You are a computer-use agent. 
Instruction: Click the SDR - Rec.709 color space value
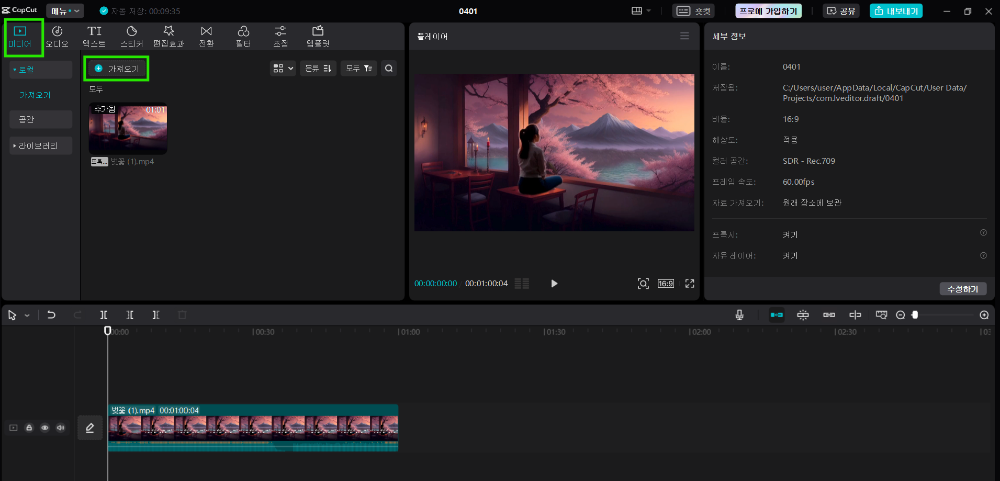coord(809,161)
